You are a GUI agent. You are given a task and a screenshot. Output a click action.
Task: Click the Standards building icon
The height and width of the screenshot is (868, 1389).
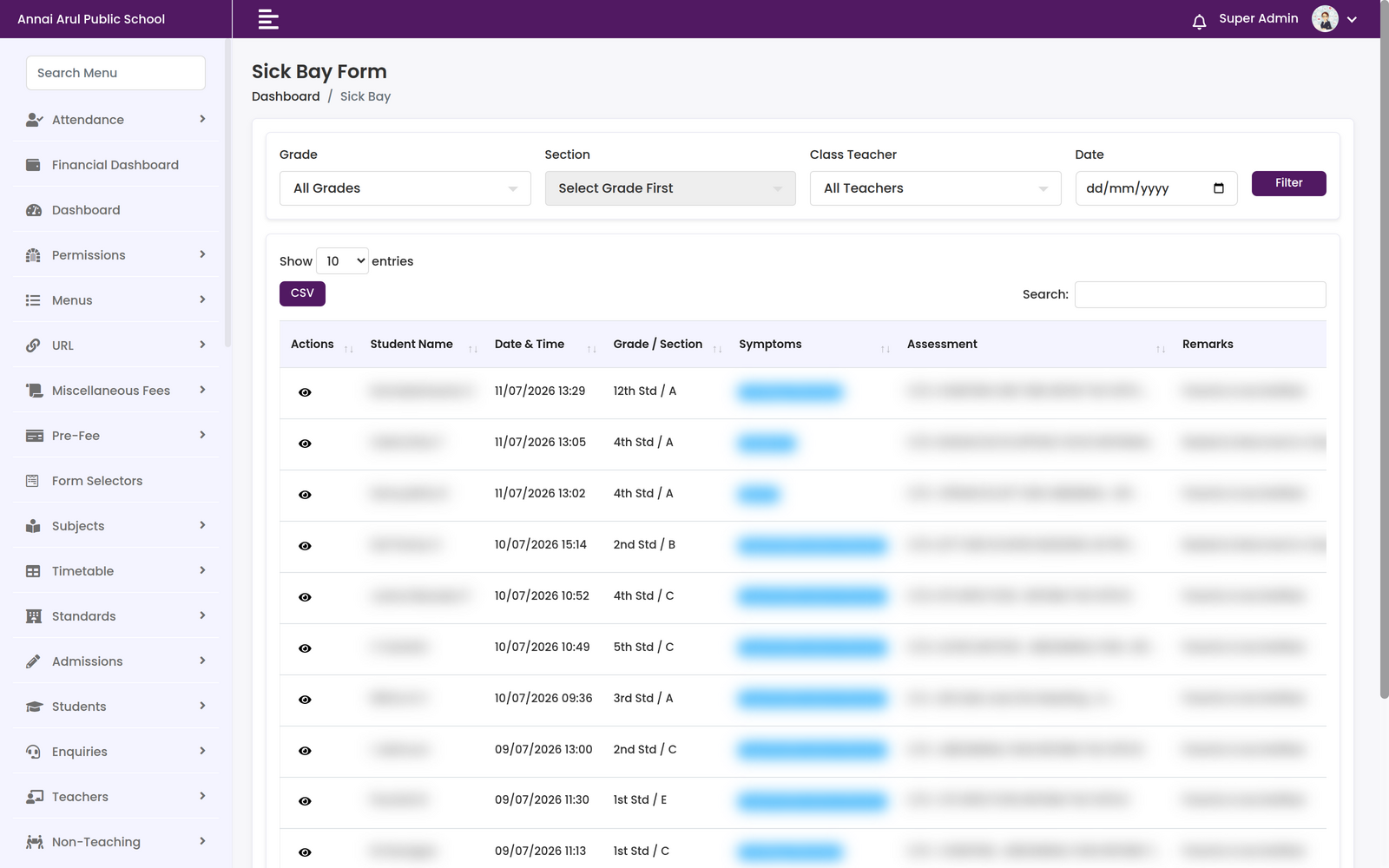point(33,616)
